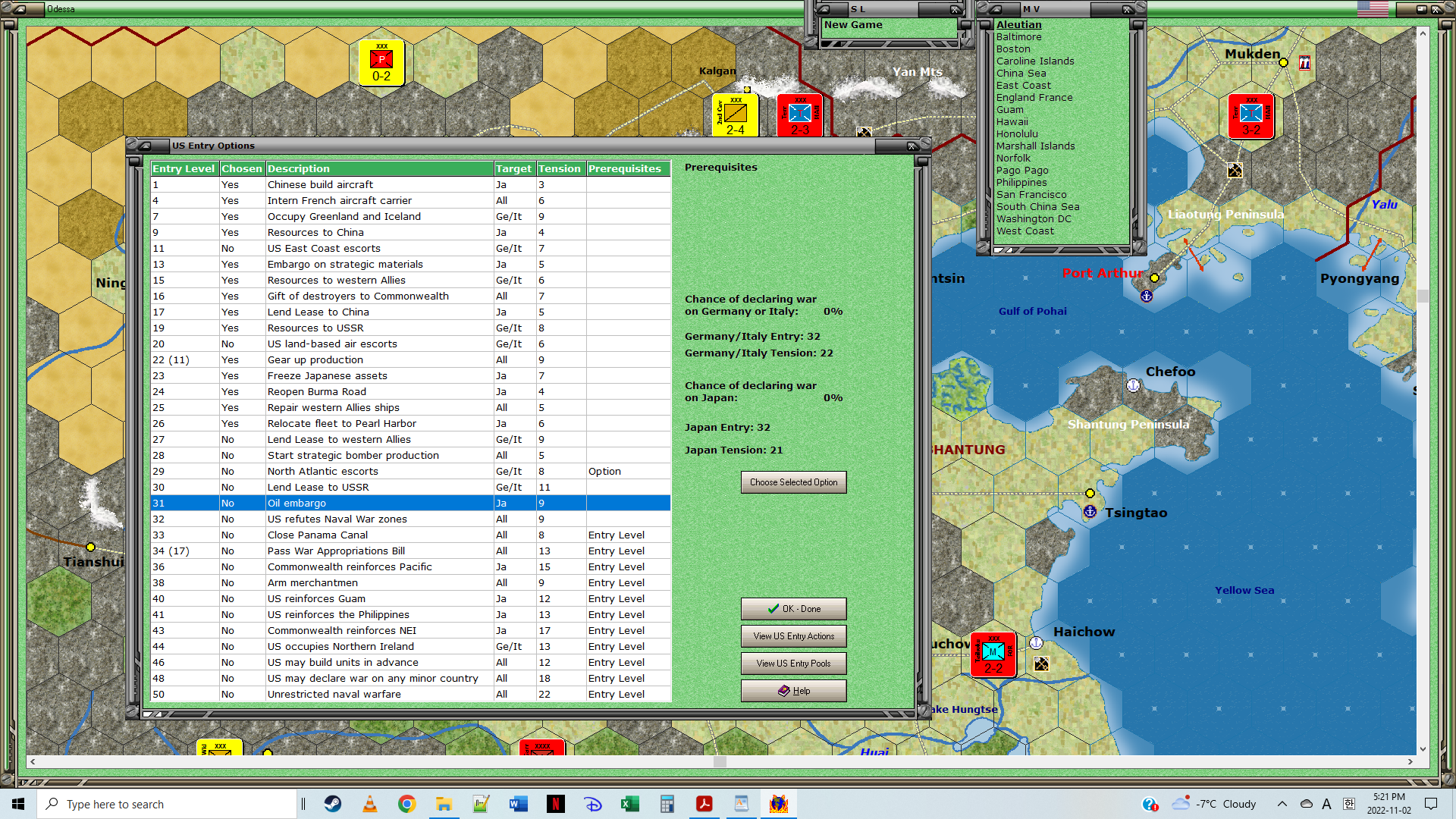Screen dimensions: 1456x819
Task: Show hidden system tray icons
Action: point(1282,804)
